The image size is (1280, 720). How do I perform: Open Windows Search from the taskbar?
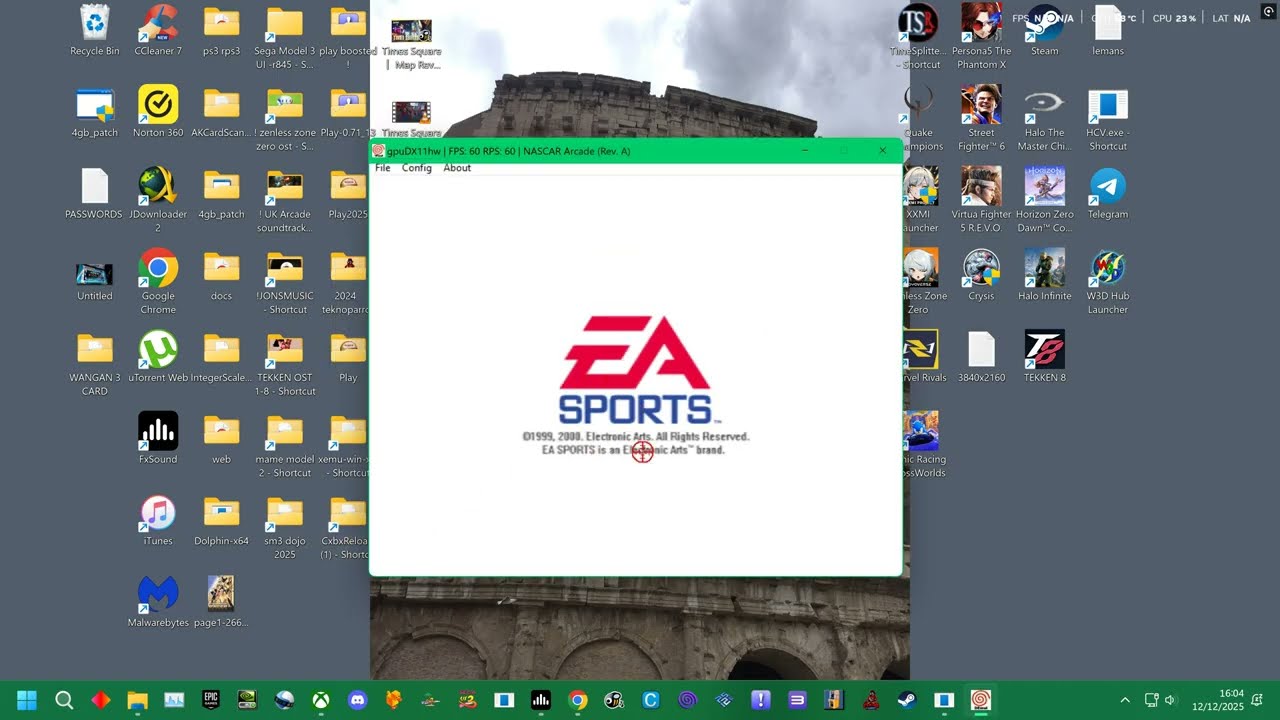click(64, 700)
